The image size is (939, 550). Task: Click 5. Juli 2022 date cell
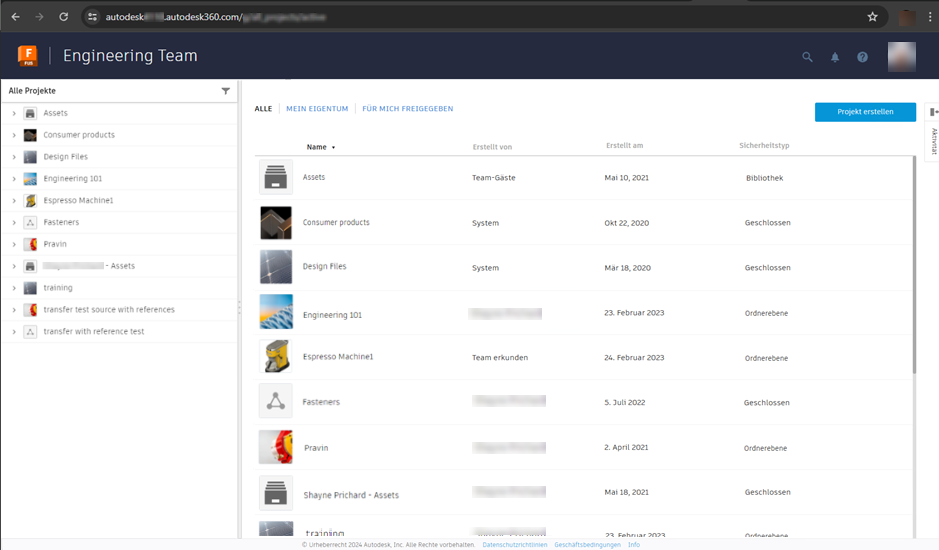click(625, 403)
